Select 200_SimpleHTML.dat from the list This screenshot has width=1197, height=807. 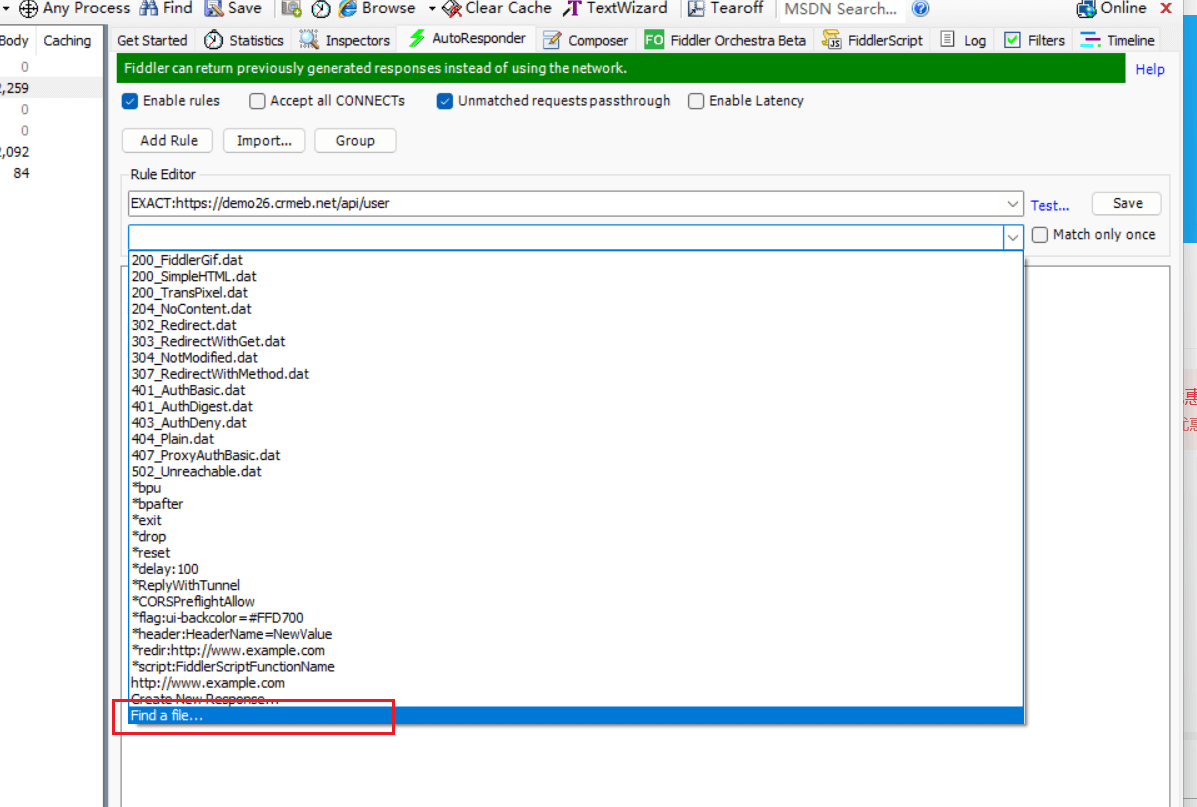coord(576,276)
